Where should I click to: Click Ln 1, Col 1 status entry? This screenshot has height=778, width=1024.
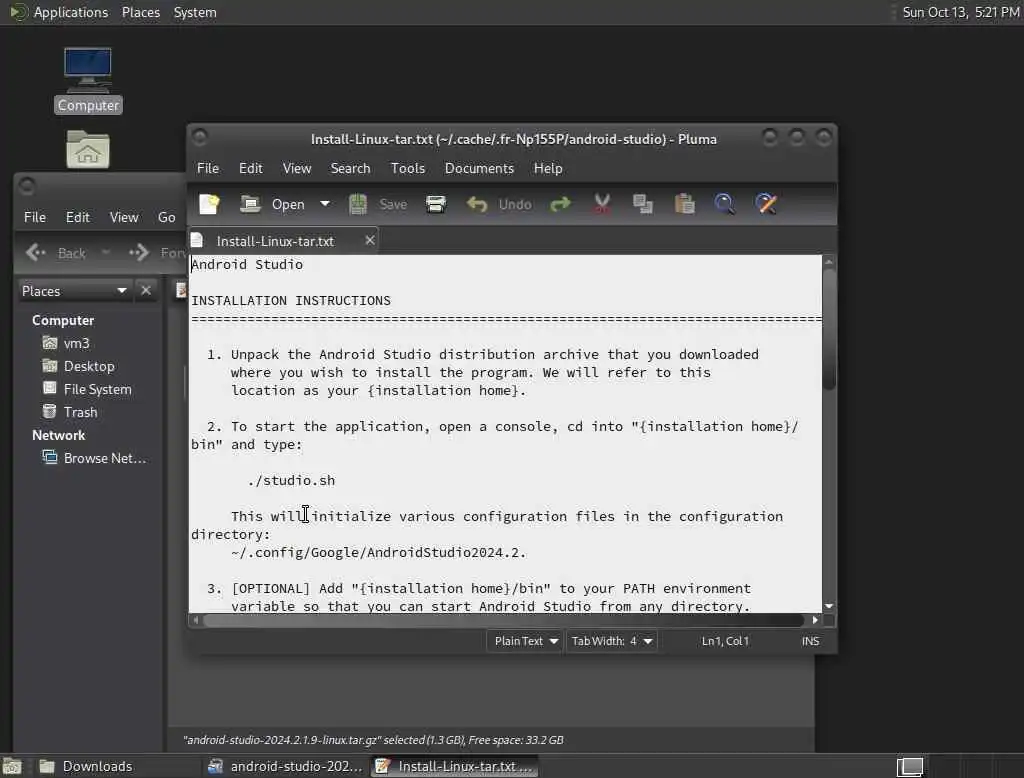coord(725,641)
